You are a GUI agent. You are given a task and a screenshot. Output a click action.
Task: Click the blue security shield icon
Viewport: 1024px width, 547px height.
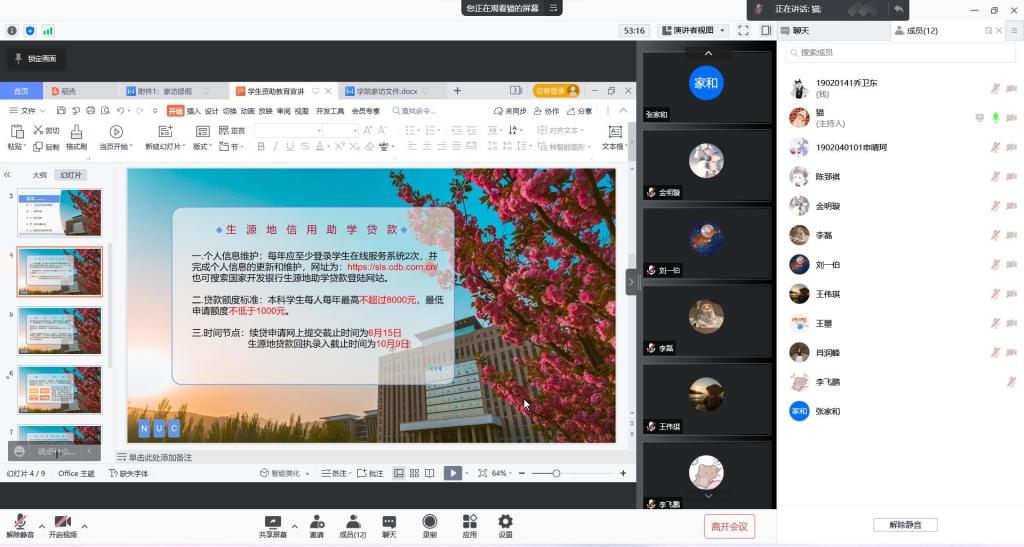tap(30, 31)
